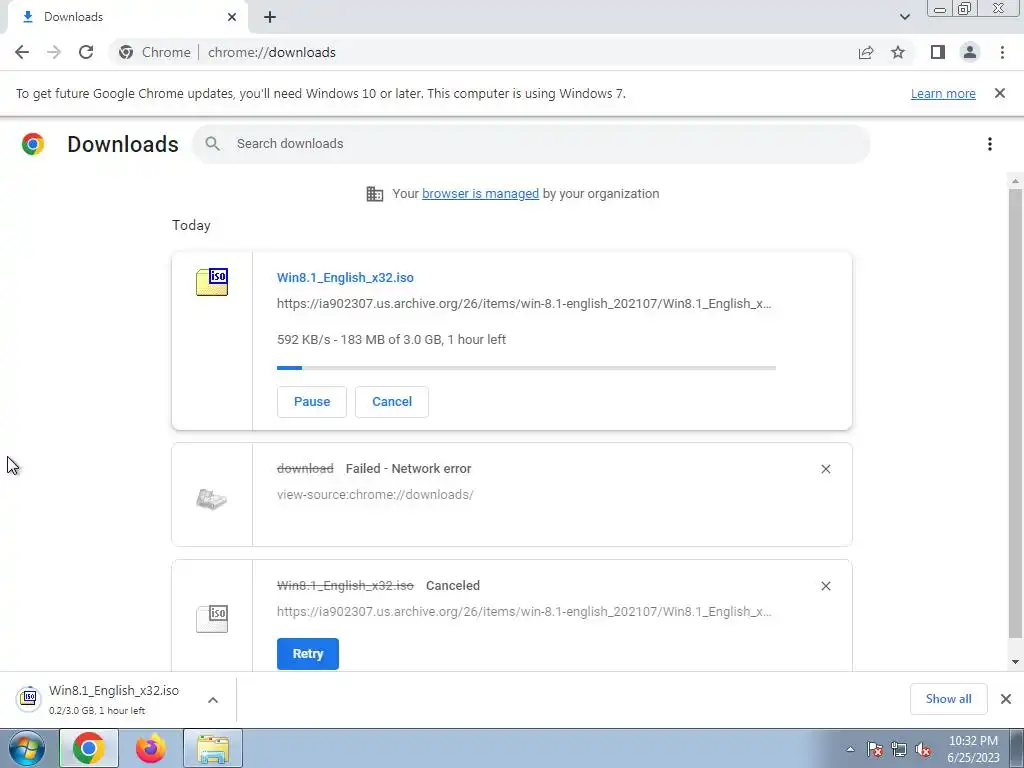Remove the failed network error entry

click(x=825, y=469)
